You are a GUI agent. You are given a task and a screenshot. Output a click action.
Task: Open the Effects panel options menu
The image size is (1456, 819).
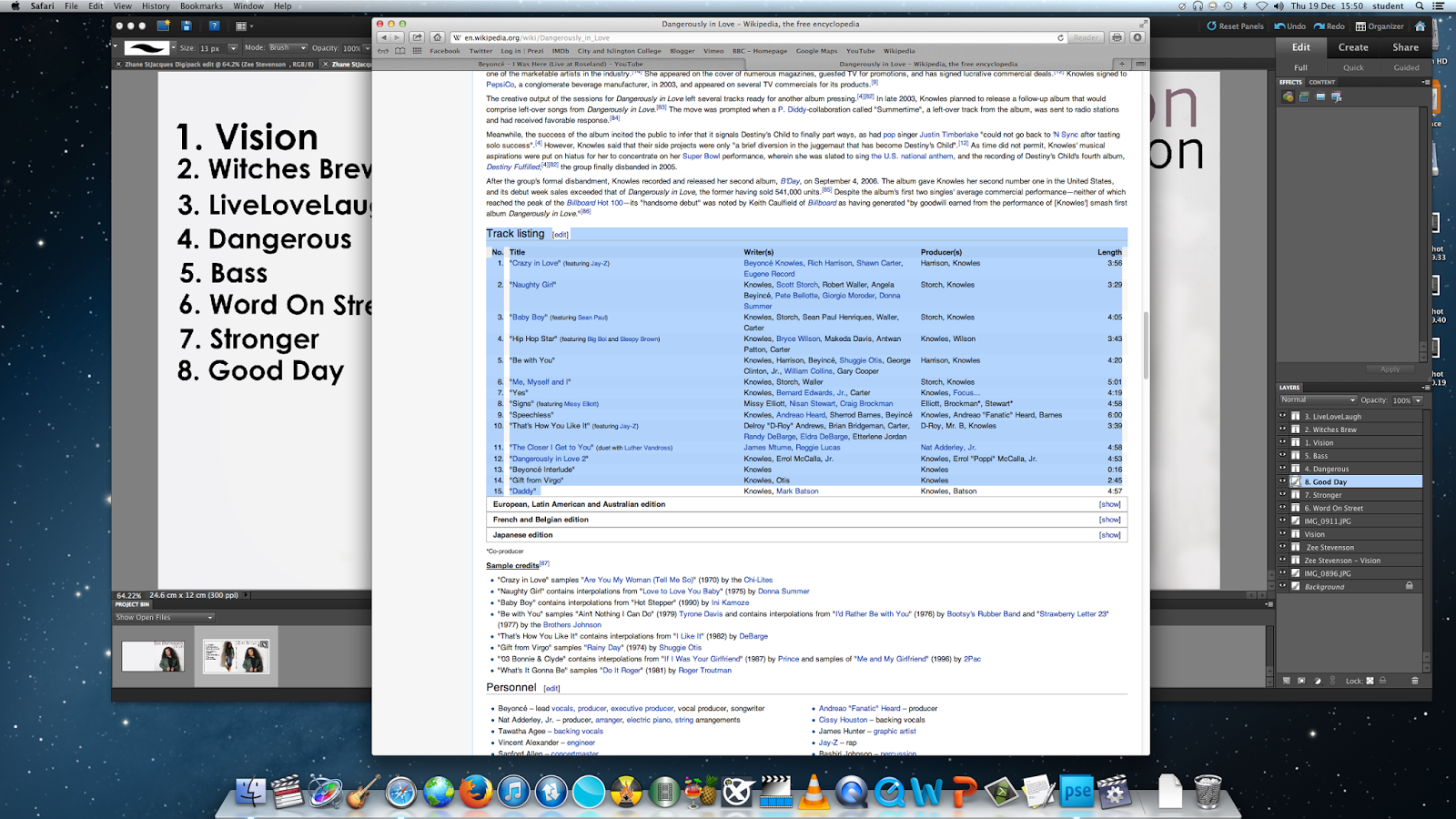coord(1425,82)
